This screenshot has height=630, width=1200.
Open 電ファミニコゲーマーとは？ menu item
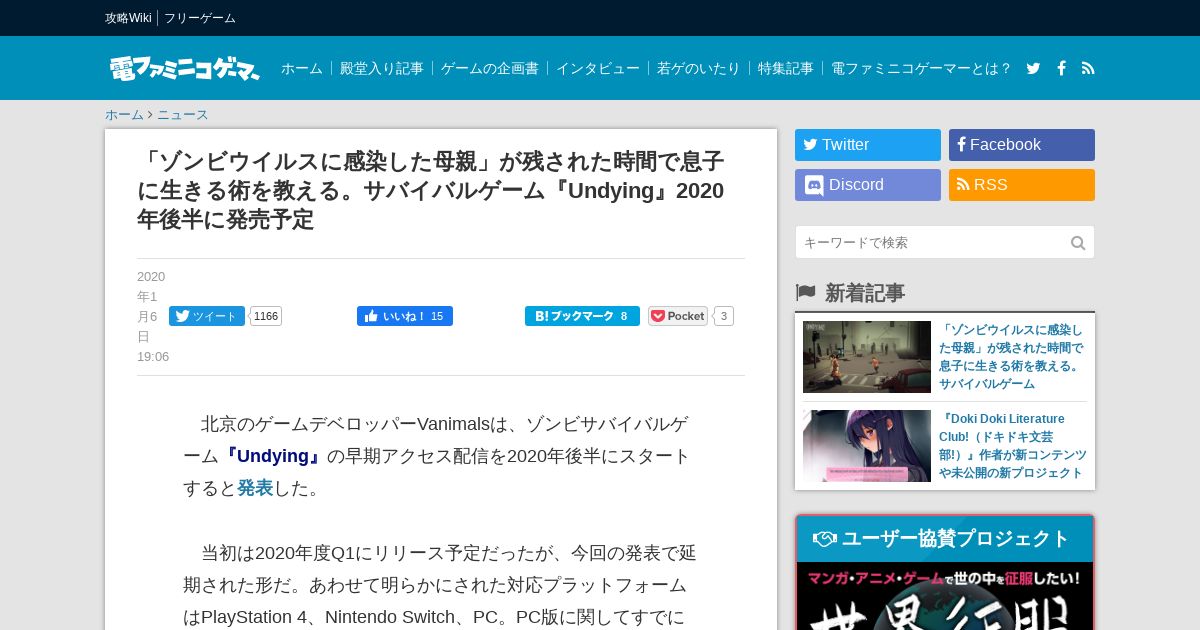tap(921, 68)
